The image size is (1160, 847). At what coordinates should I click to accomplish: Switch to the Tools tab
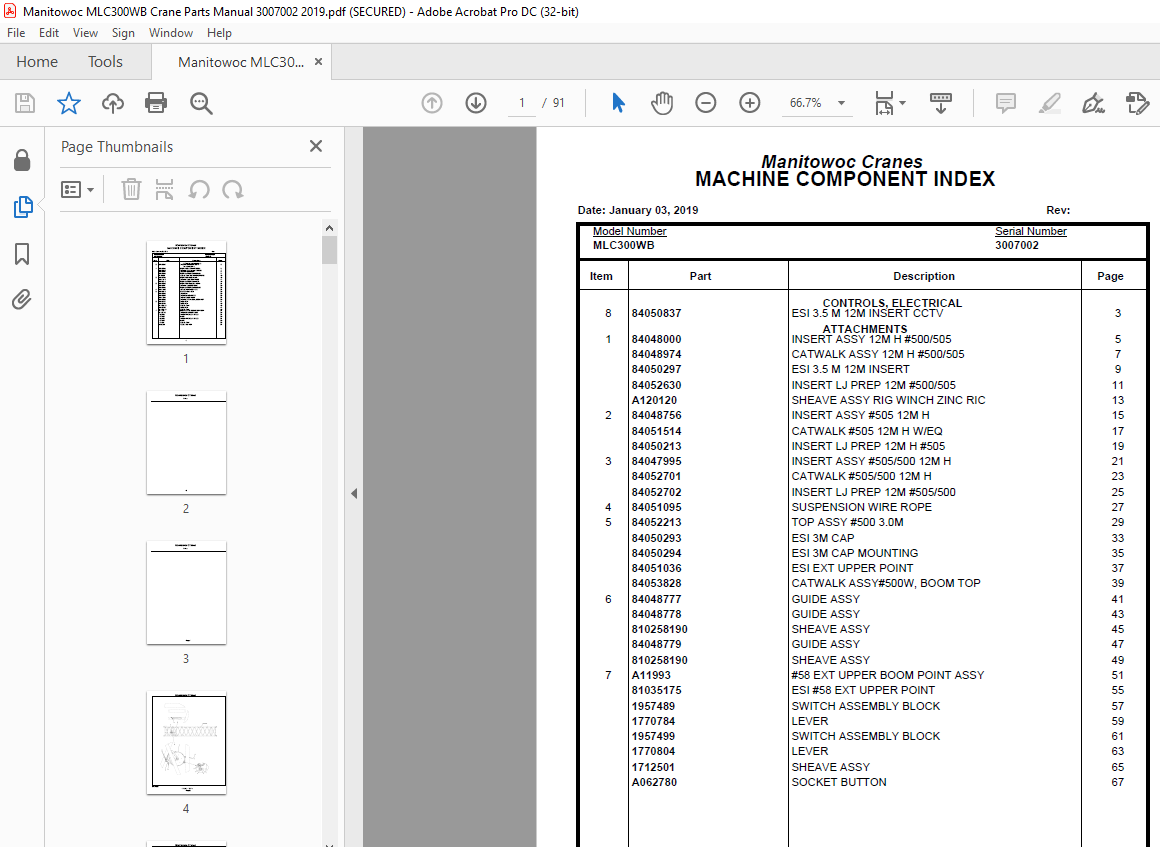coord(105,61)
